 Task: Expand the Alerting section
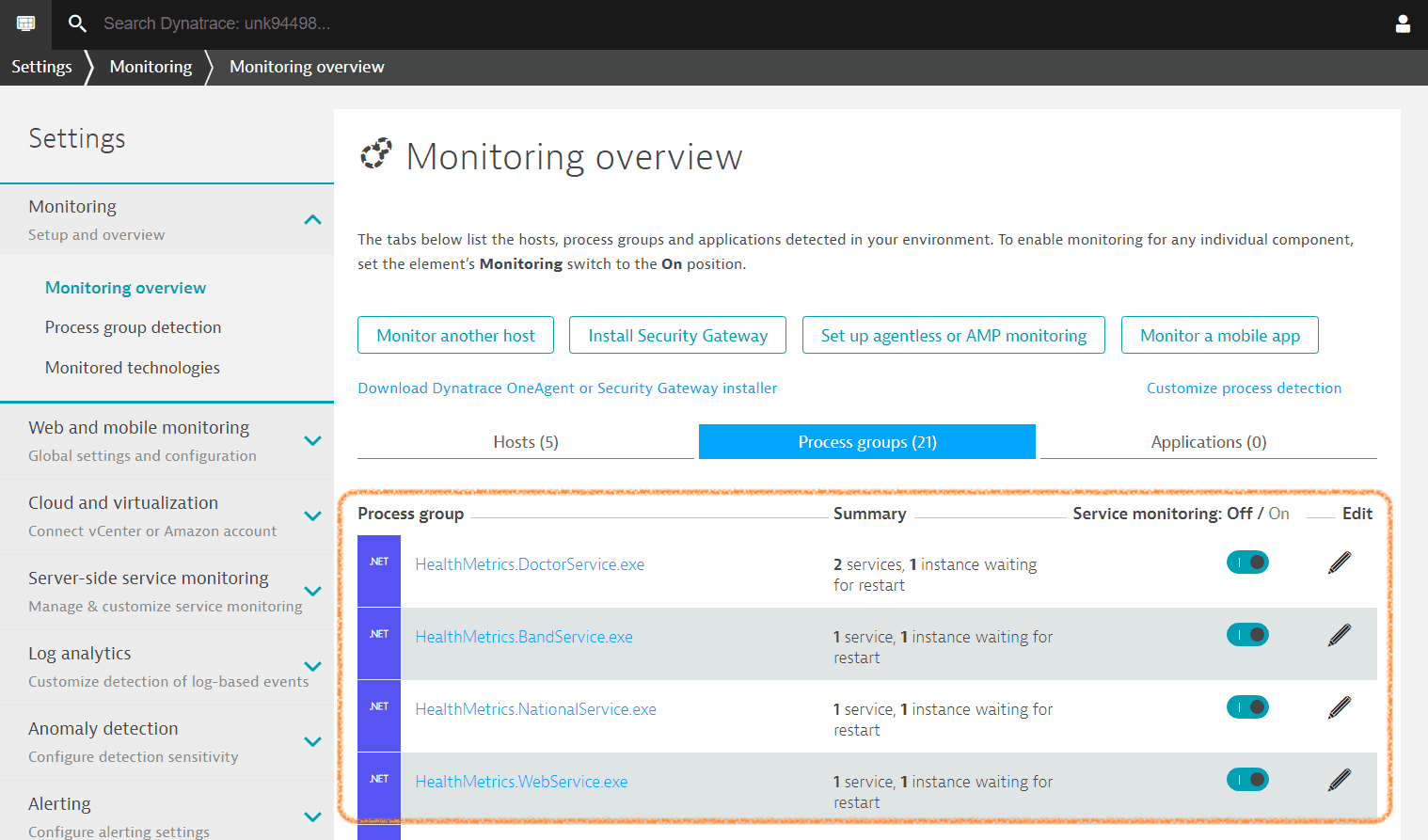coord(313,816)
